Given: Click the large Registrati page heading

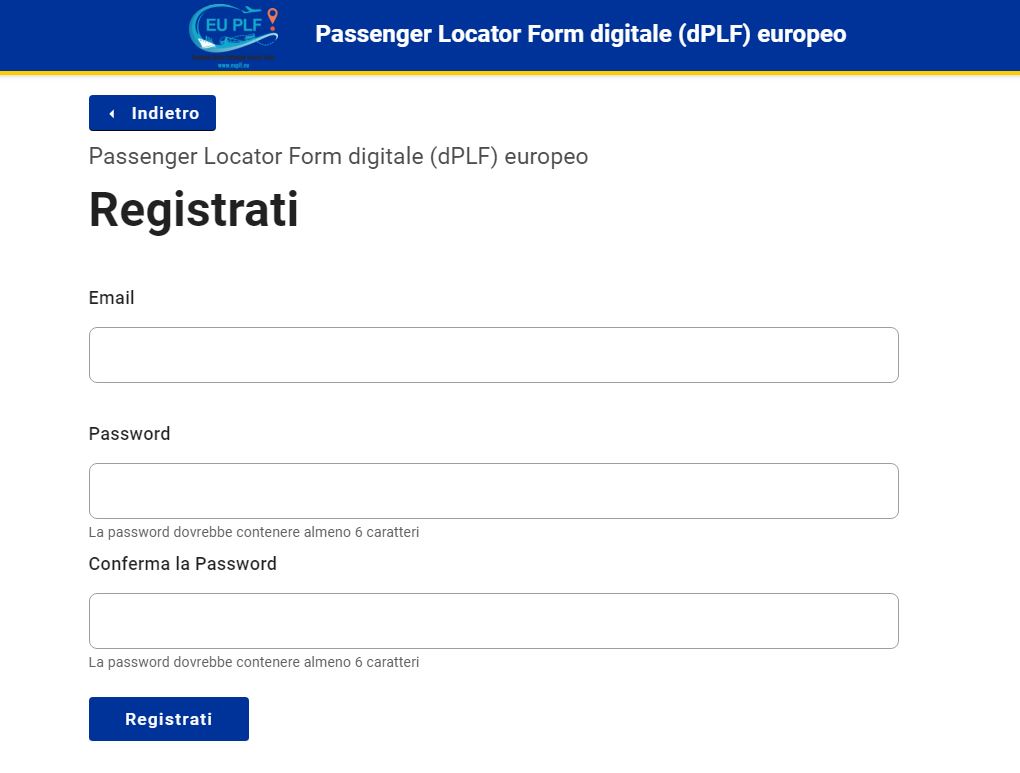Looking at the screenshot, I should [194, 210].
